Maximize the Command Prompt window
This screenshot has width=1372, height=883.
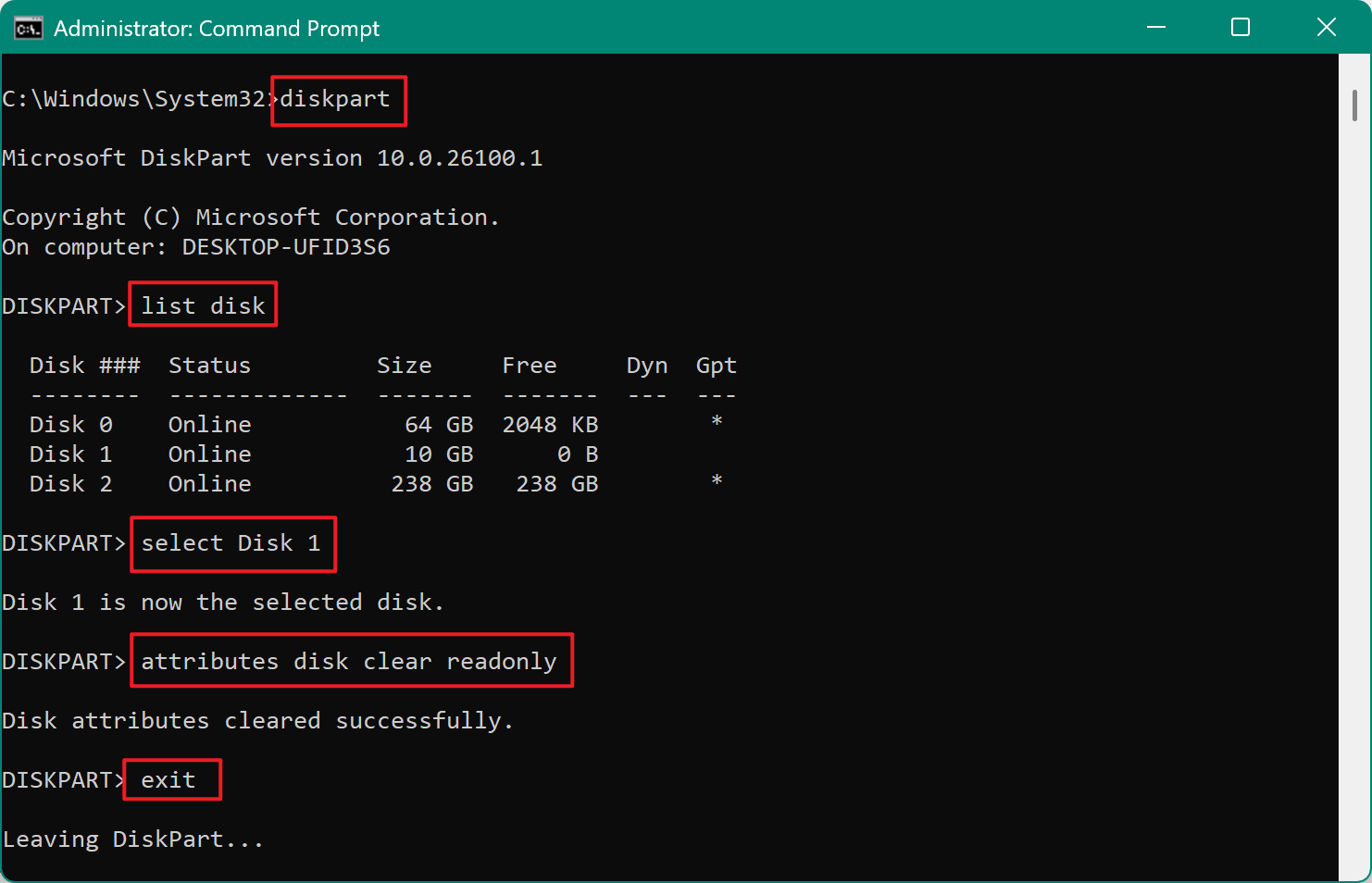click(x=1241, y=28)
